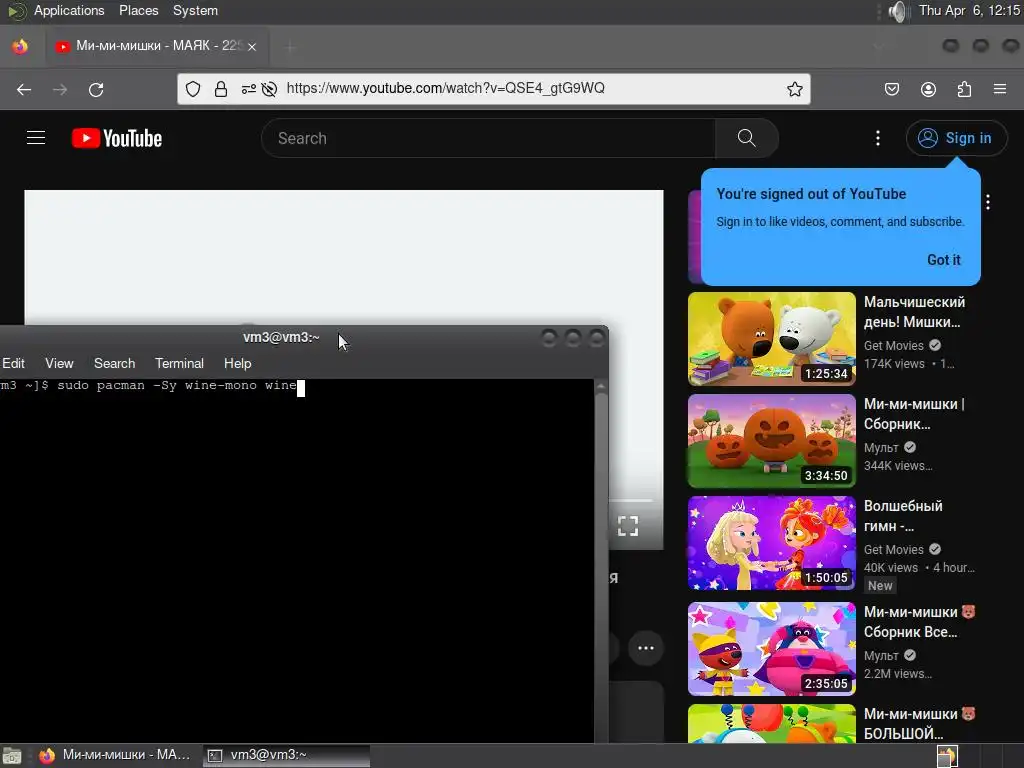Image resolution: width=1024 pixels, height=768 pixels.
Task: Click the YouTube logo
Action: [117, 138]
